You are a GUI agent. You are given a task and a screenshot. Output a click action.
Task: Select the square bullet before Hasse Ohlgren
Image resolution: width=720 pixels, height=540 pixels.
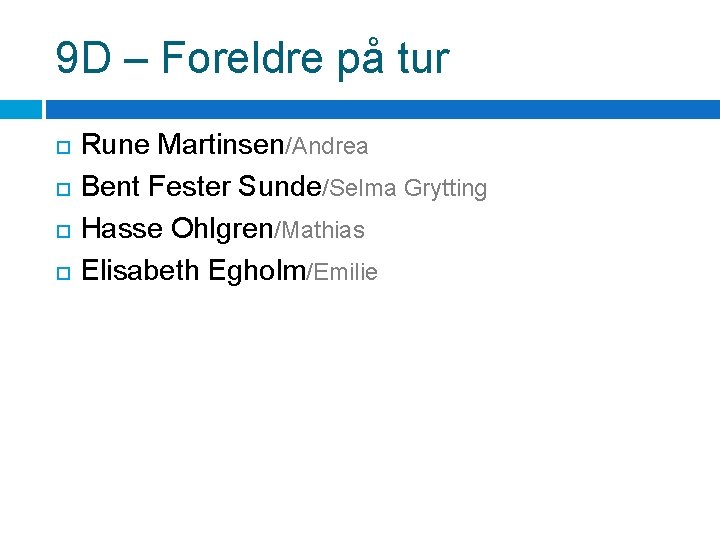[63, 231]
